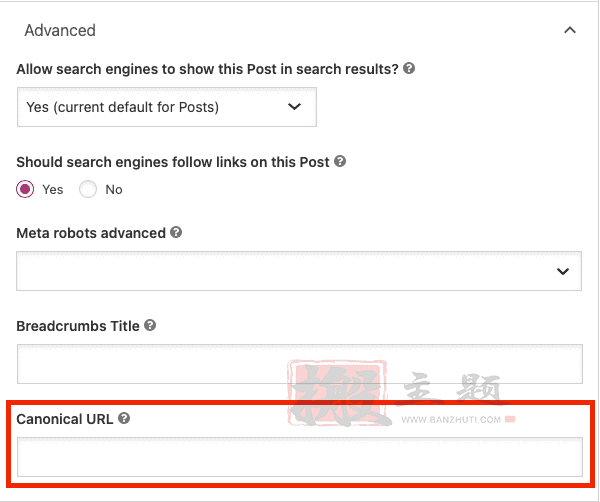Click into the Canonical URL input field
Viewport: 600px width, 502px height.
point(300,457)
